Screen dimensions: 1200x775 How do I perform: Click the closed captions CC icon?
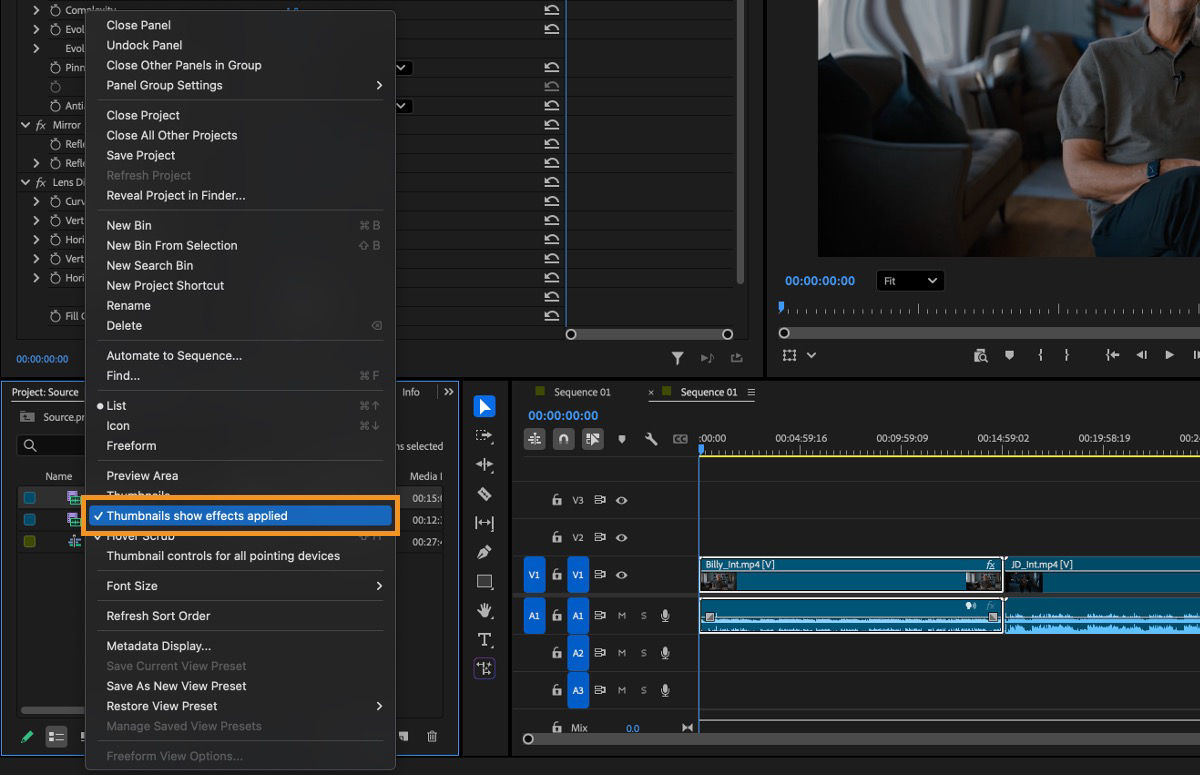coord(681,437)
